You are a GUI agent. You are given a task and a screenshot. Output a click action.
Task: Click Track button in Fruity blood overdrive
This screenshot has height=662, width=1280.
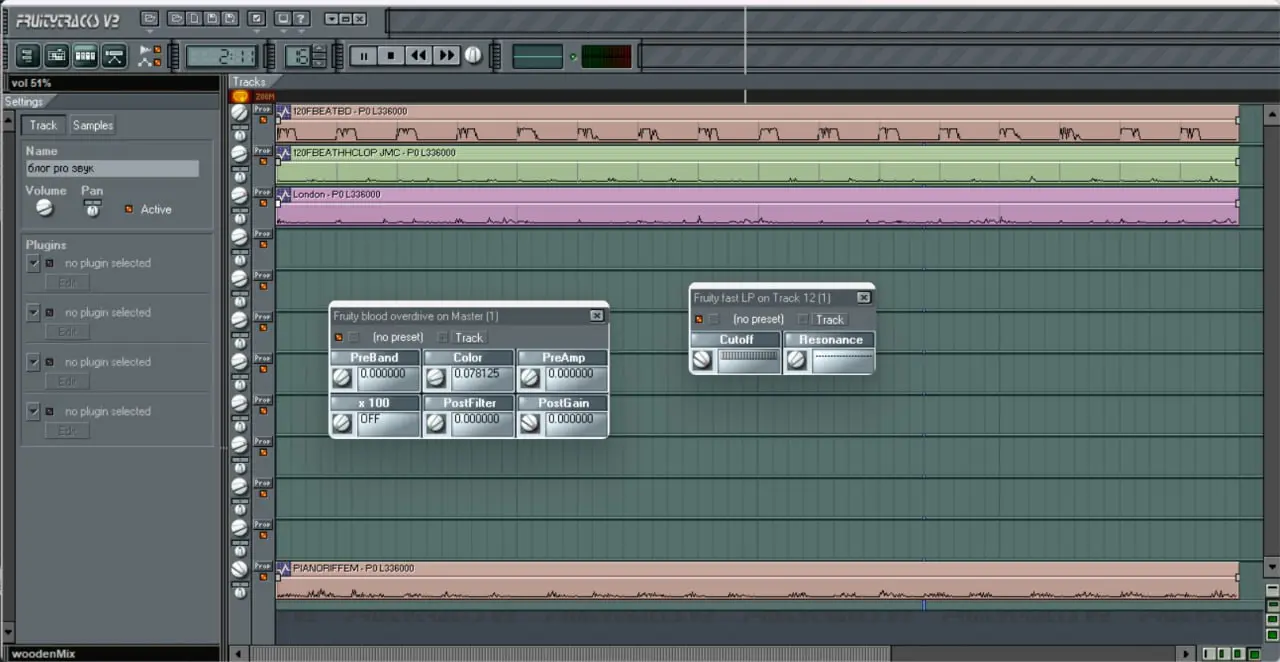click(x=469, y=337)
